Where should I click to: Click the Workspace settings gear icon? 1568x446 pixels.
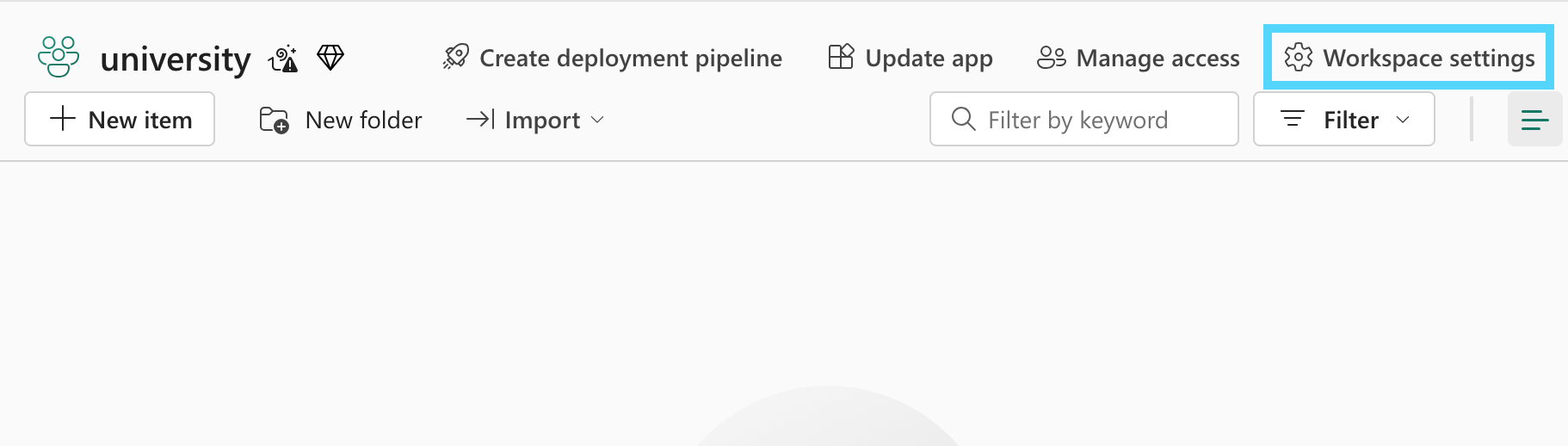[x=1298, y=58]
